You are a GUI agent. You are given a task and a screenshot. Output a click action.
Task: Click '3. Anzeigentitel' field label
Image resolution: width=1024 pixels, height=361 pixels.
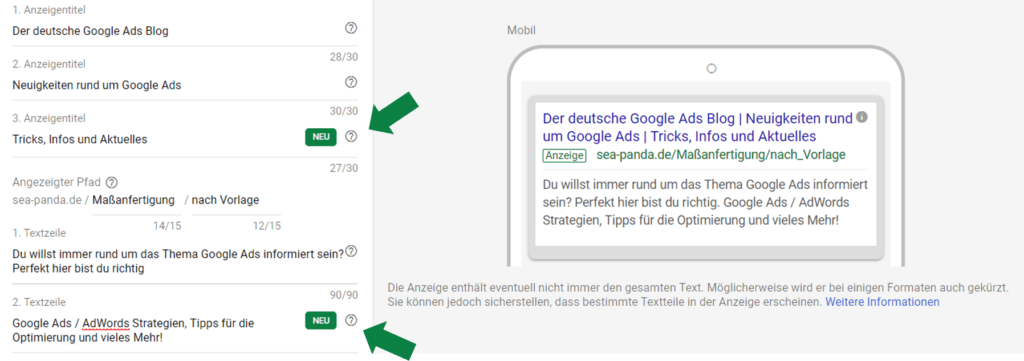pos(49,118)
